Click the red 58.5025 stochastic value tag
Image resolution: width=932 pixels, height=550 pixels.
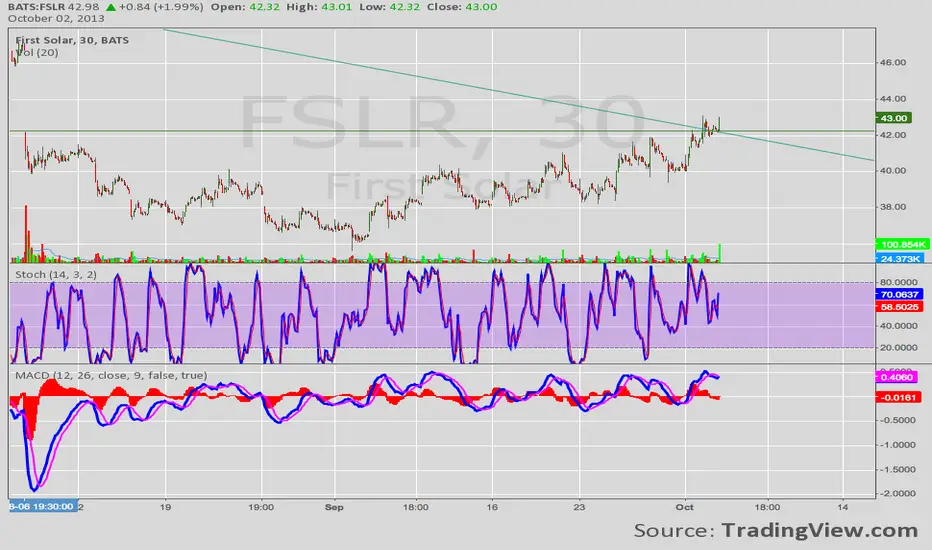[899, 307]
